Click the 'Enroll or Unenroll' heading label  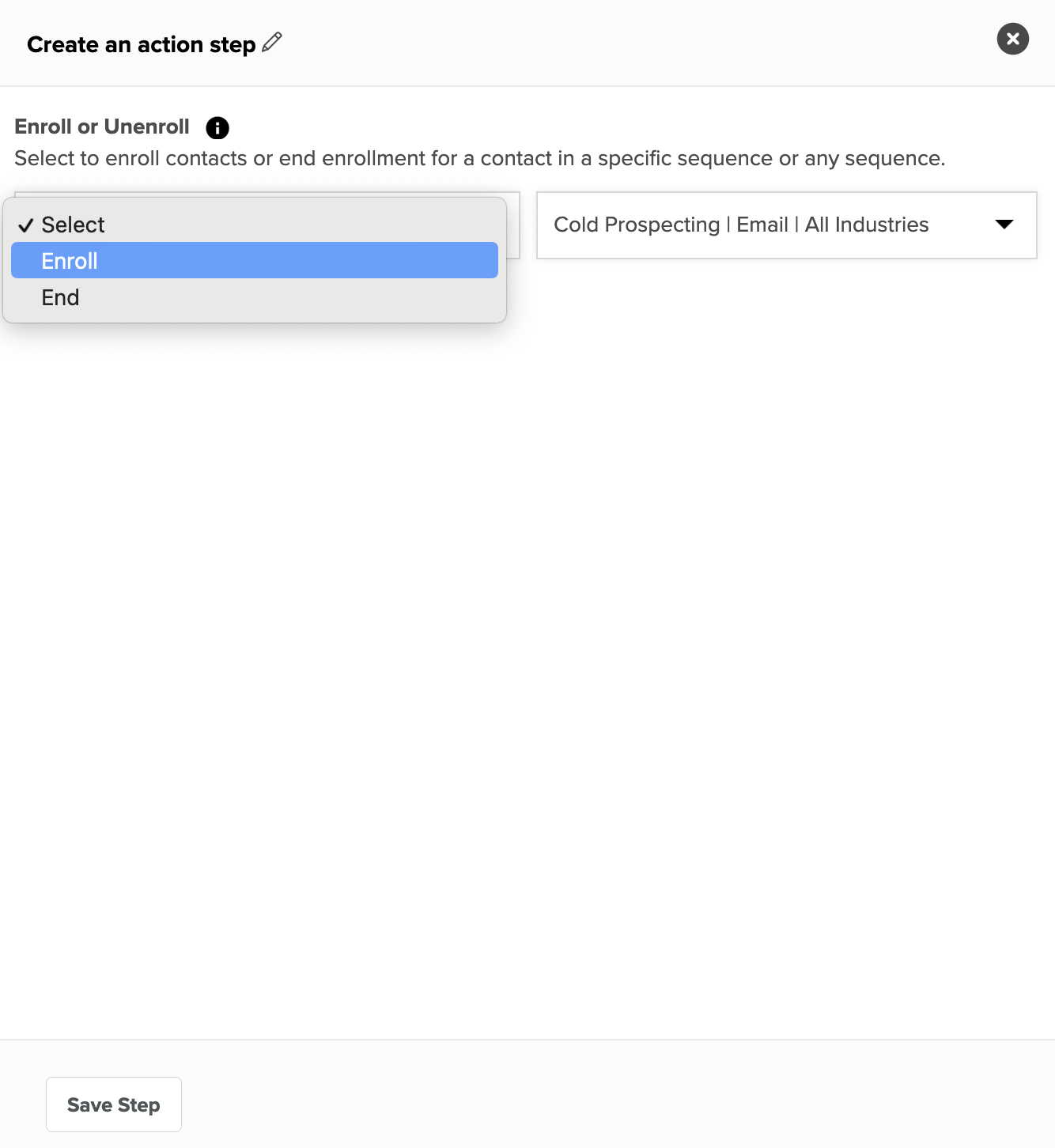[102, 127]
